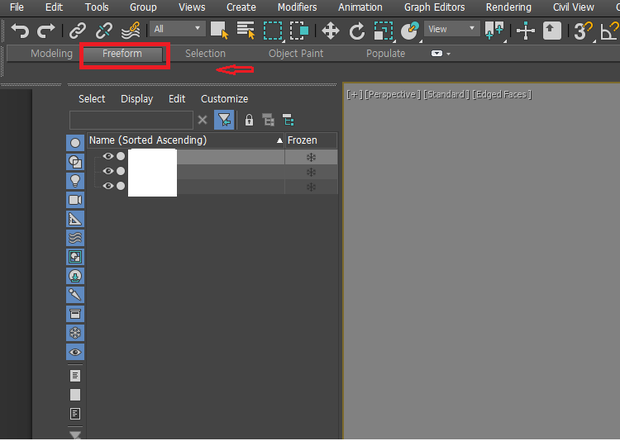Click the Scene Explorer search field

coord(130,120)
